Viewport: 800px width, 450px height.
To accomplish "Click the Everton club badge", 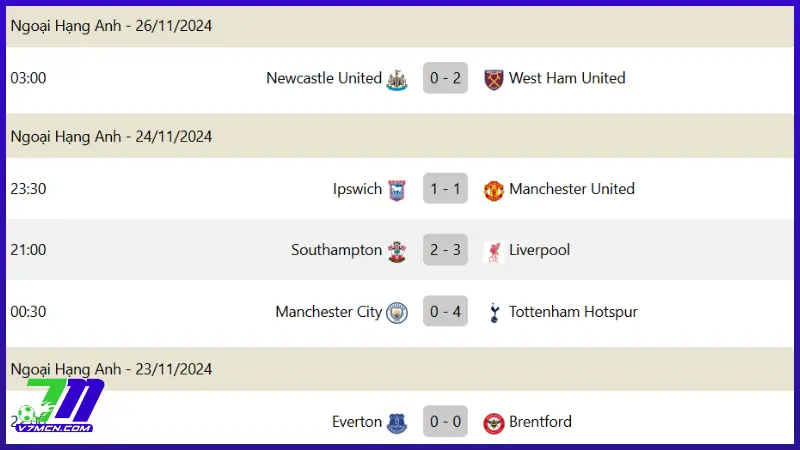I will pyautogui.click(x=397, y=422).
